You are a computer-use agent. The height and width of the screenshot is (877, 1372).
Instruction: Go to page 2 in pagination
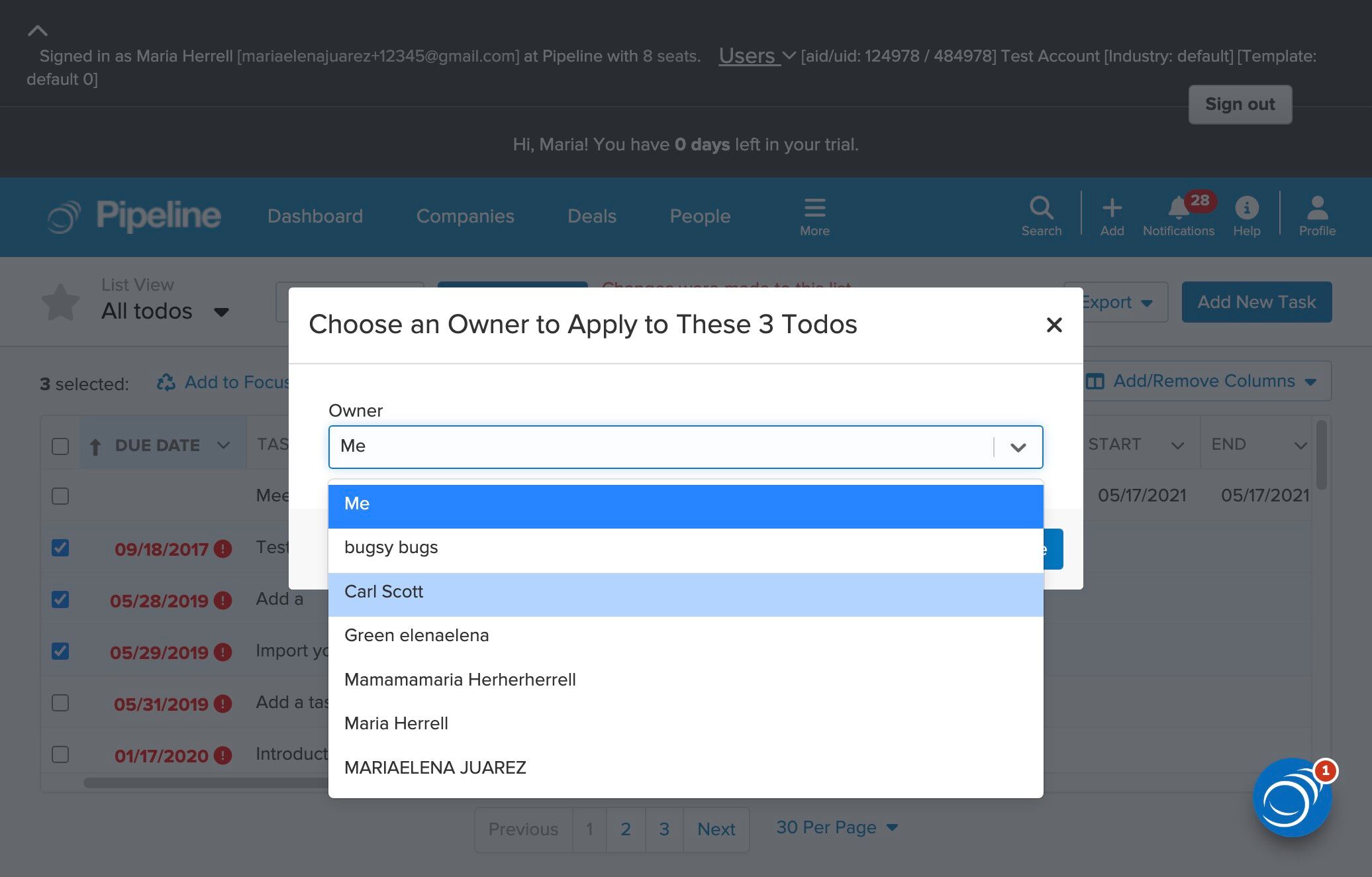pyautogui.click(x=625, y=829)
